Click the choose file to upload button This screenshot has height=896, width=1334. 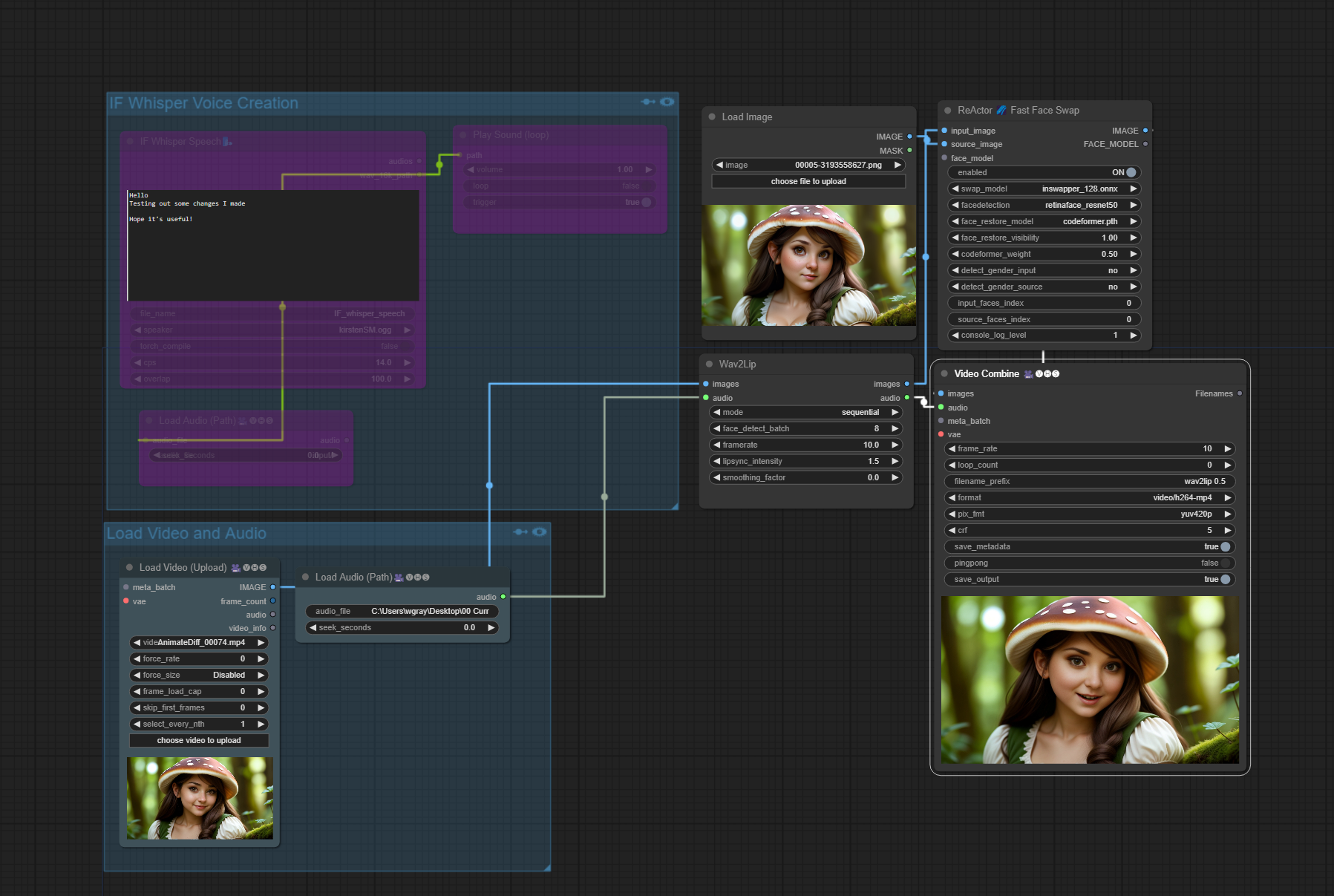[x=808, y=181]
